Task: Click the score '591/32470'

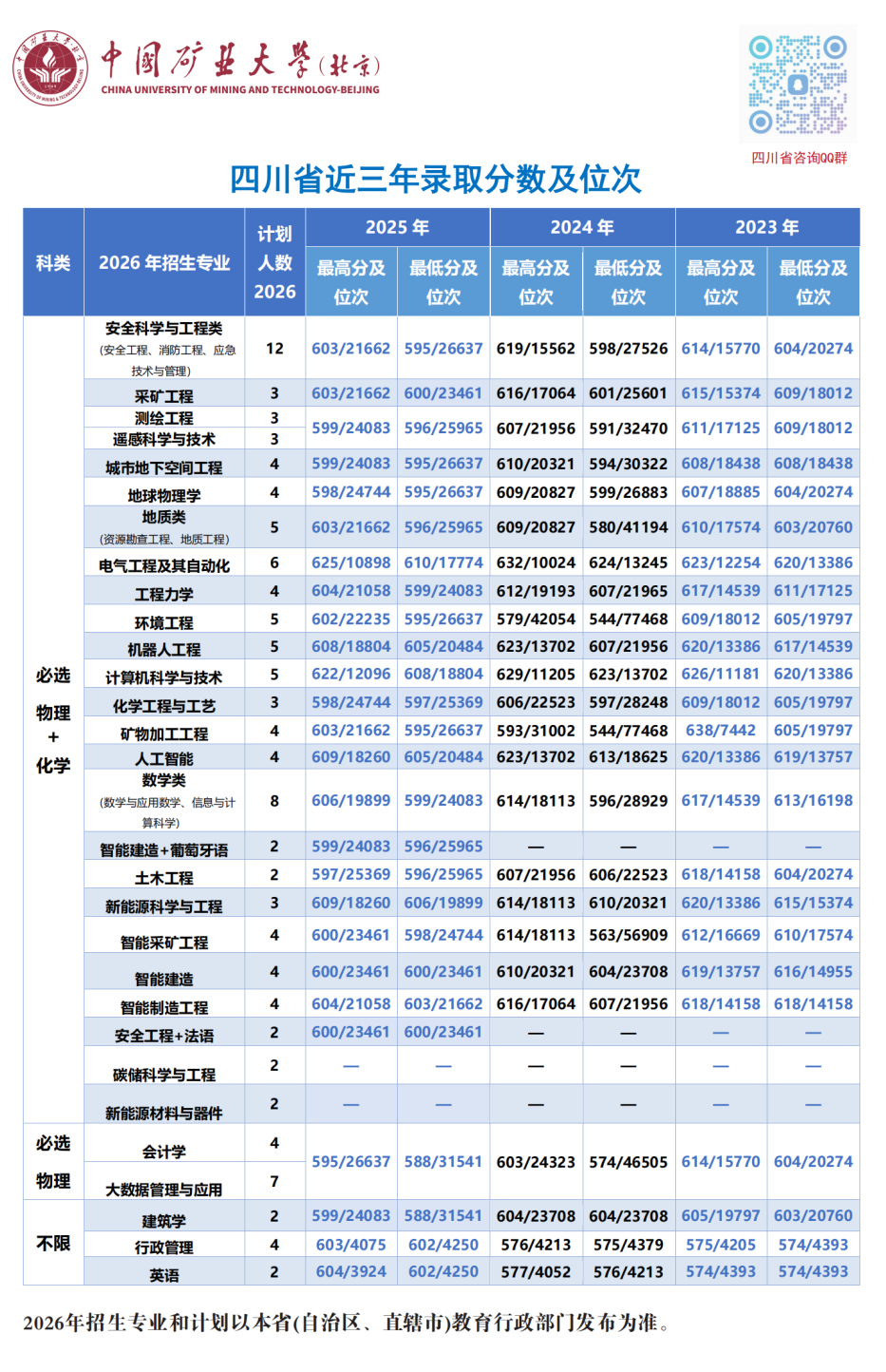Action: click(629, 428)
